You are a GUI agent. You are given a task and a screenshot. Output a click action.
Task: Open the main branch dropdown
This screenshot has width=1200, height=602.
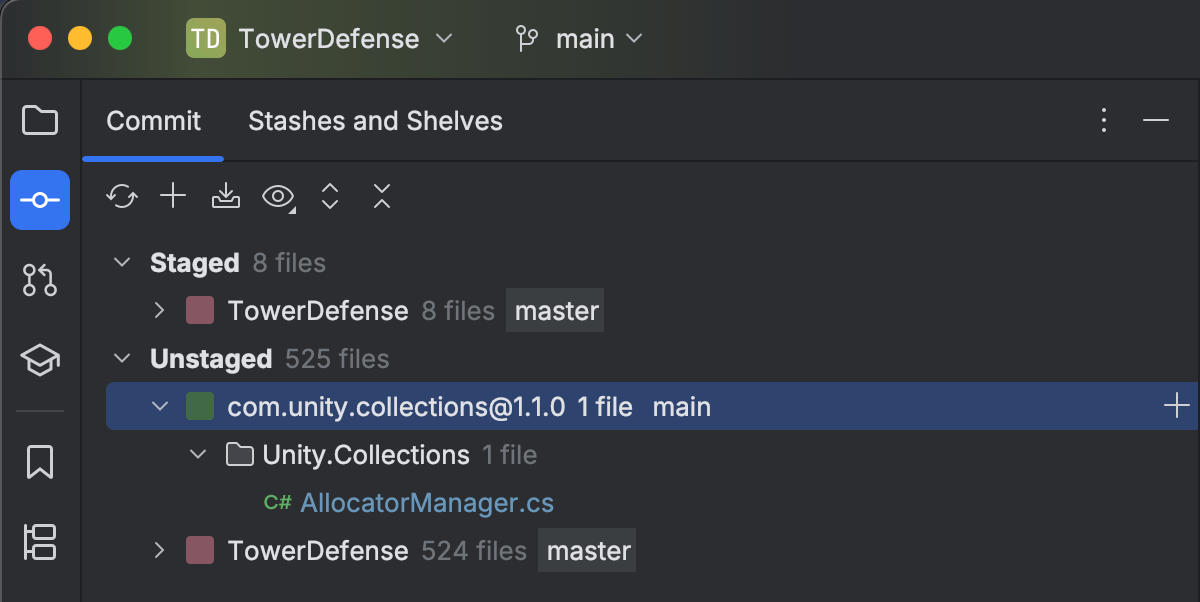coord(579,39)
